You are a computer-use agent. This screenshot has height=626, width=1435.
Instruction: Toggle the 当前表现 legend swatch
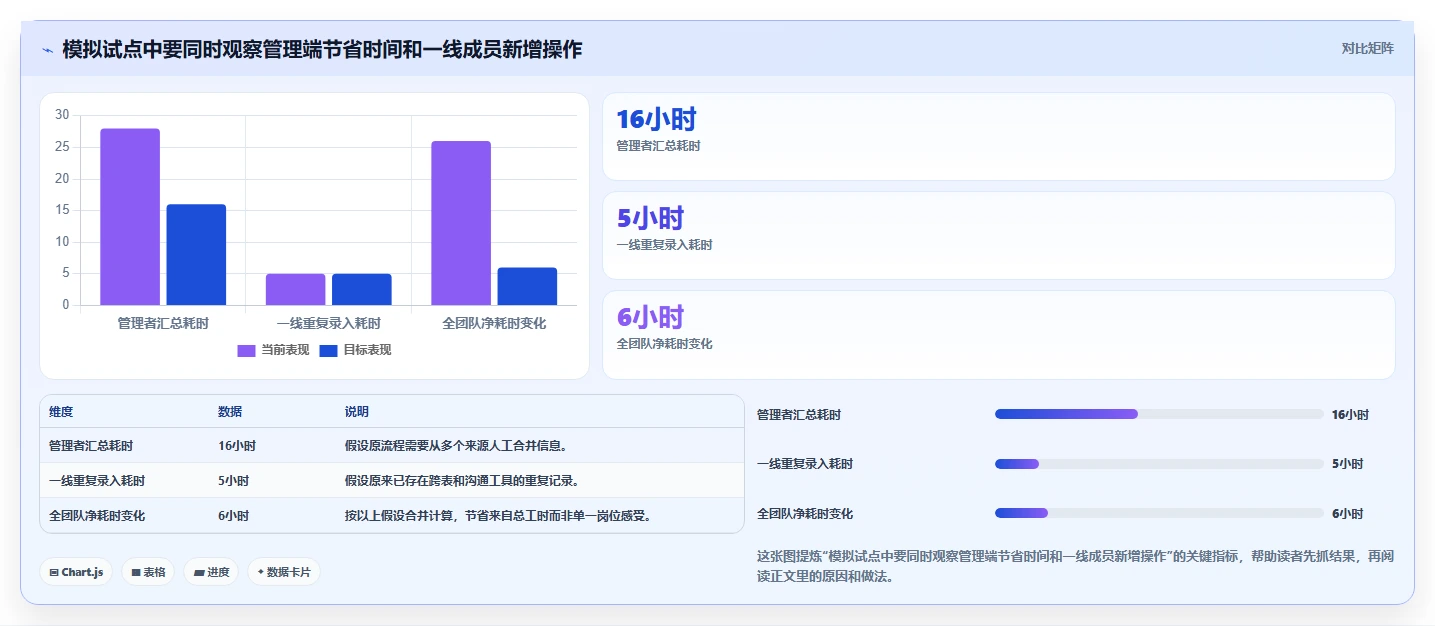pos(246,350)
